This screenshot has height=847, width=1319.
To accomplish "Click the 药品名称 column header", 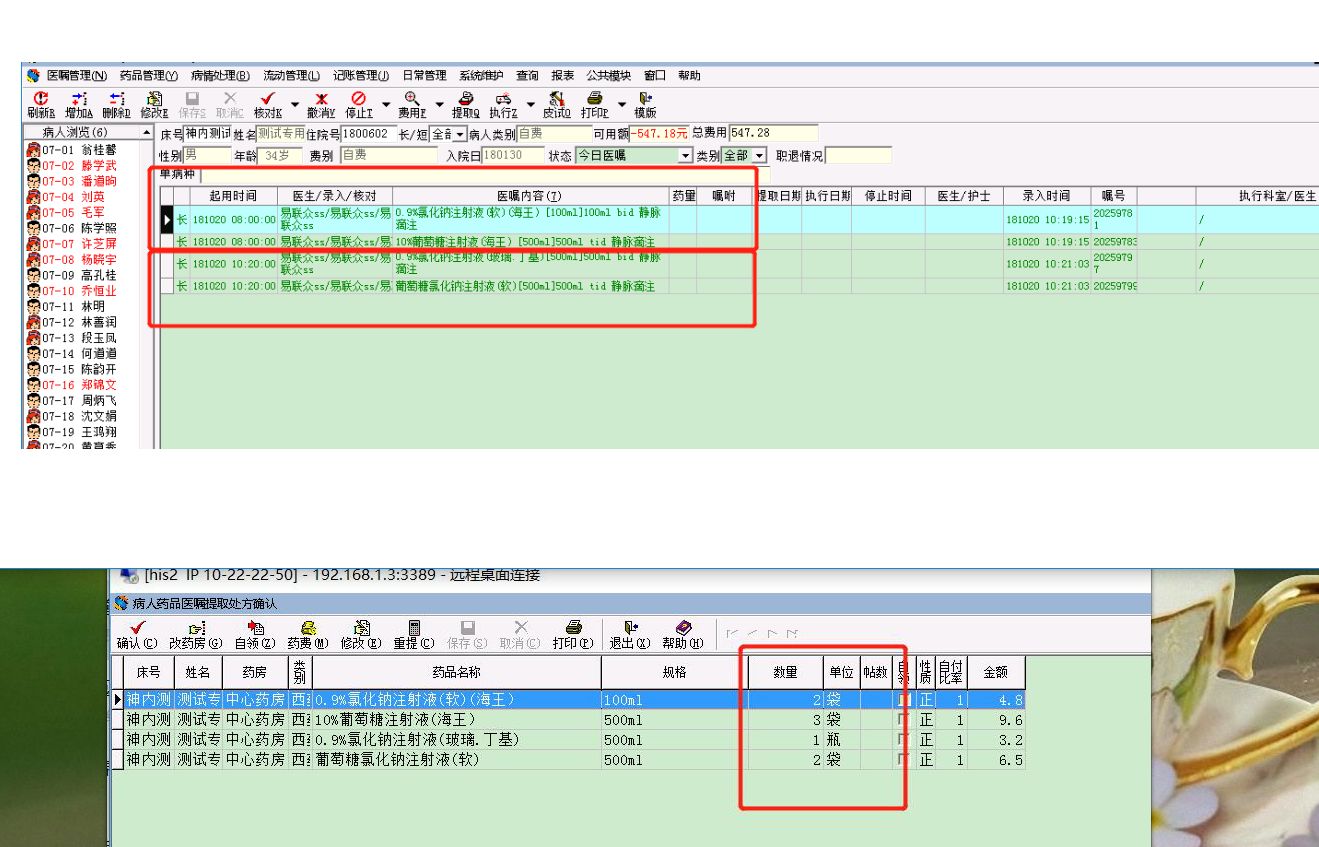I will pos(457,672).
